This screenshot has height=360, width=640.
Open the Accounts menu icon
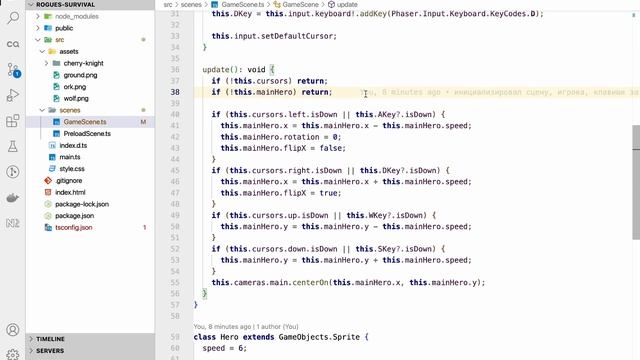13,329
